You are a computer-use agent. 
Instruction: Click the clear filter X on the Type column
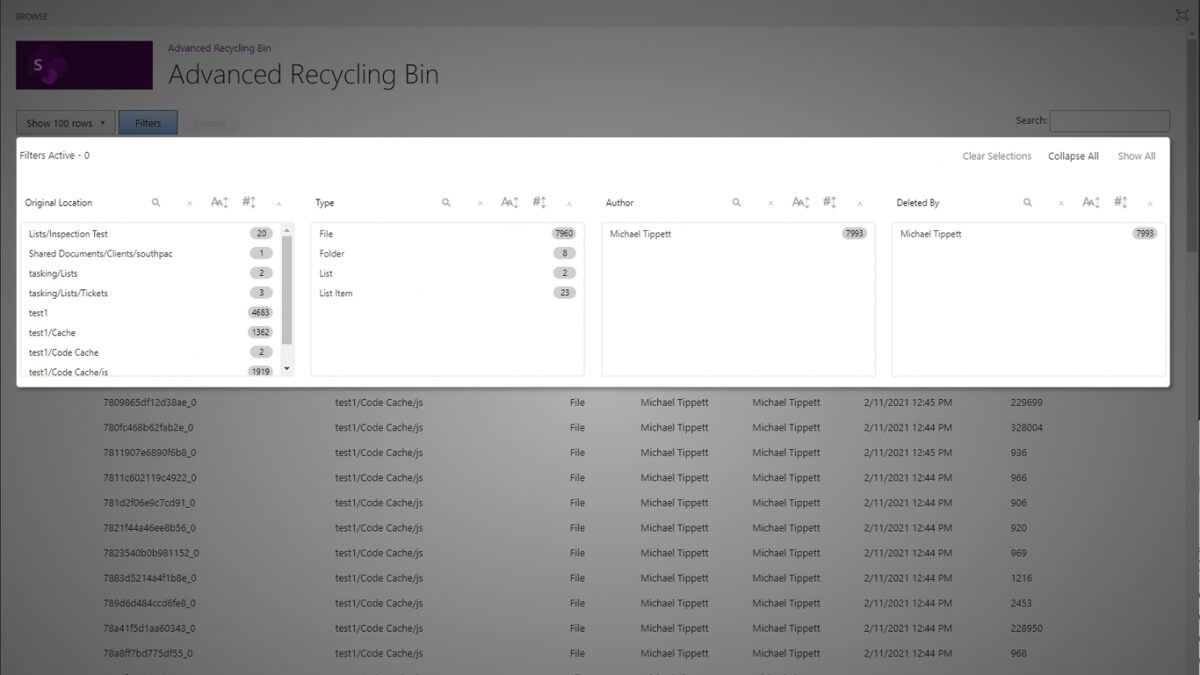click(x=478, y=202)
